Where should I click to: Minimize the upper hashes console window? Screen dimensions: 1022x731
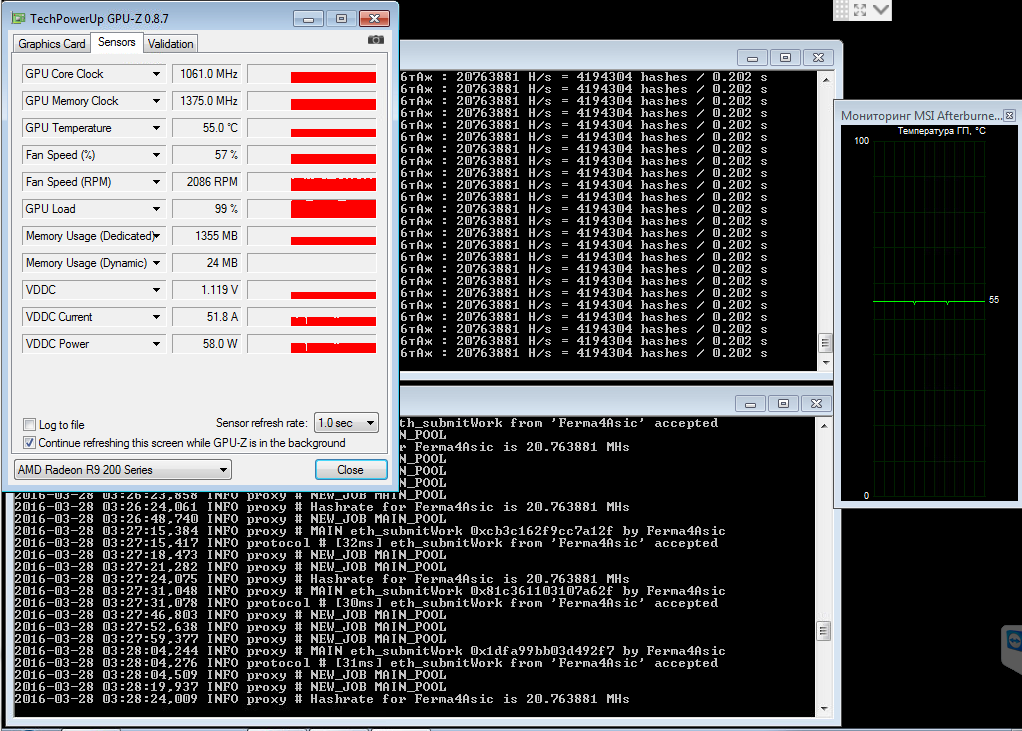tap(752, 58)
